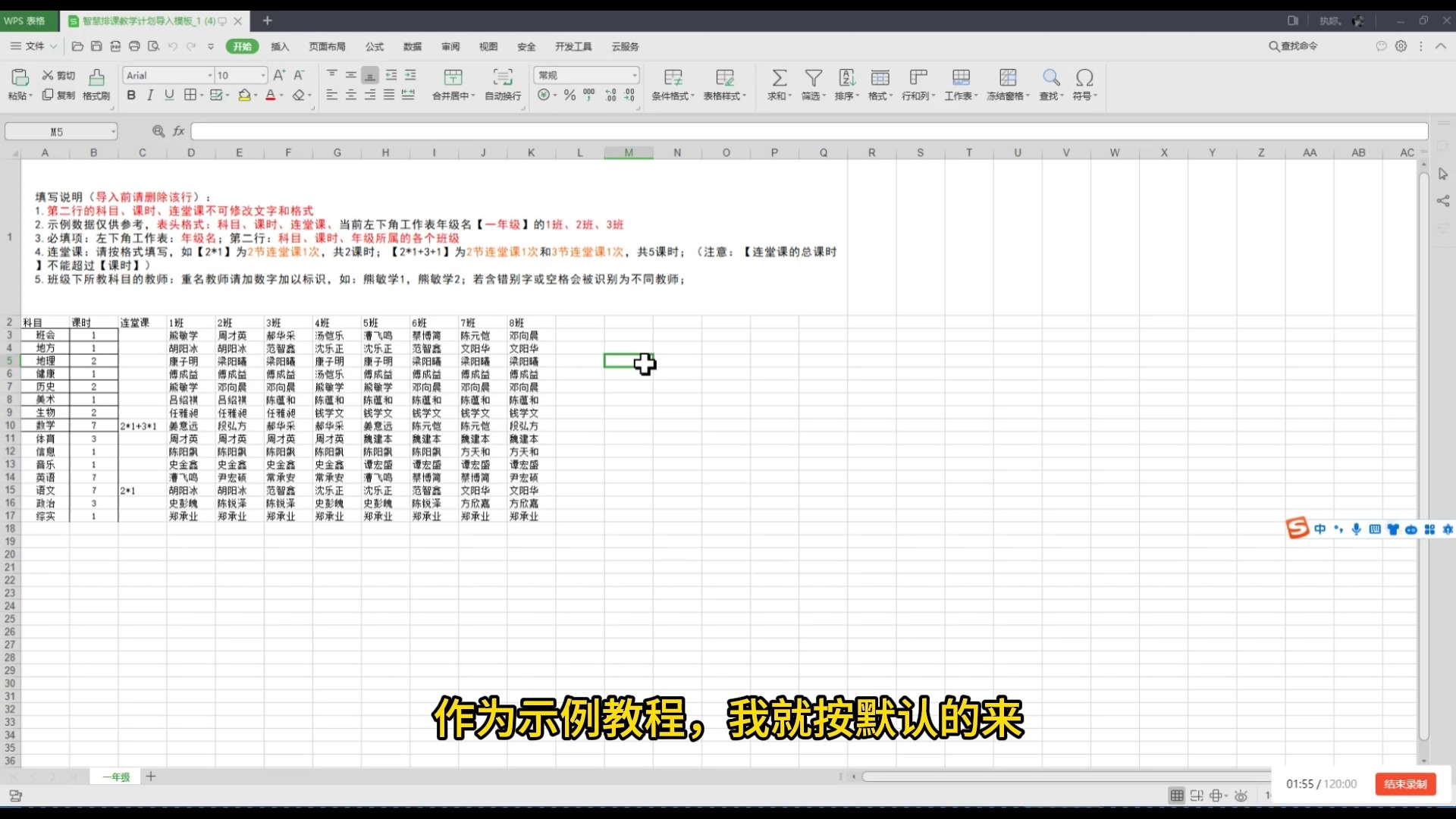Switch to the 插入 ribbon tab
1456x819 pixels.
(x=280, y=46)
